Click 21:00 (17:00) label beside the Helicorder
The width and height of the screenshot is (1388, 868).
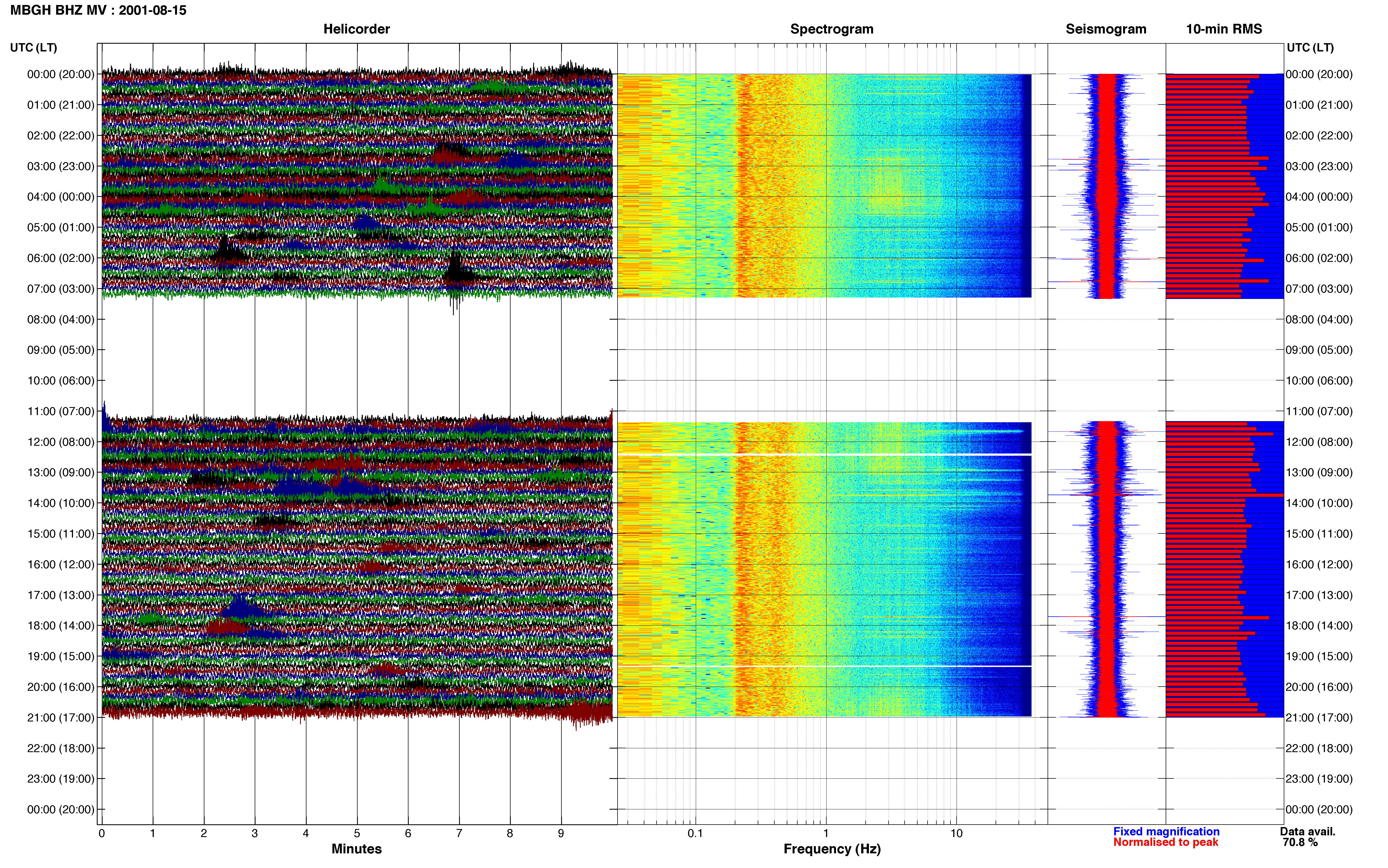(x=60, y=718)
